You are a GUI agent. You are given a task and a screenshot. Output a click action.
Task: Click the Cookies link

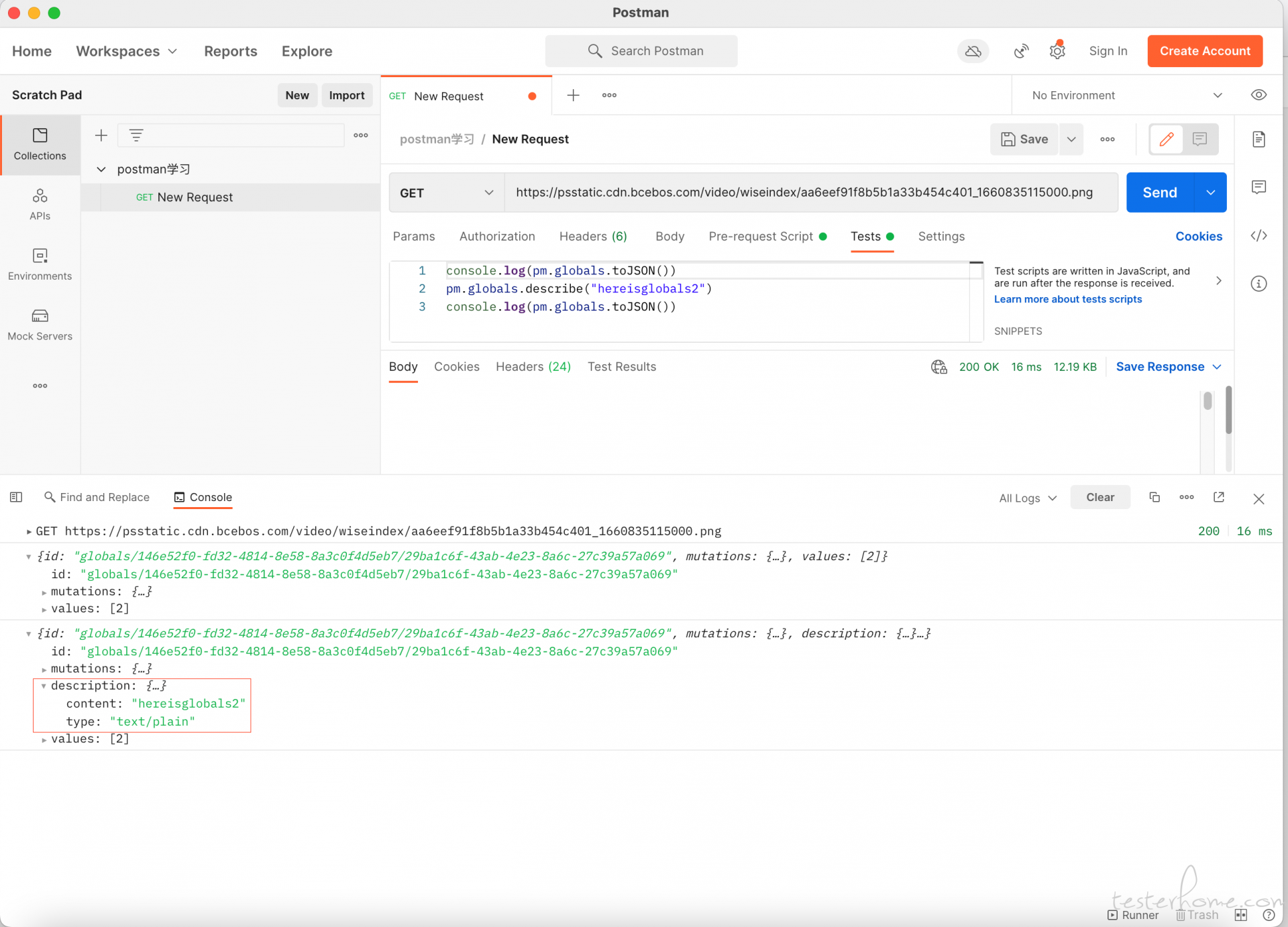coord(1199,236)
